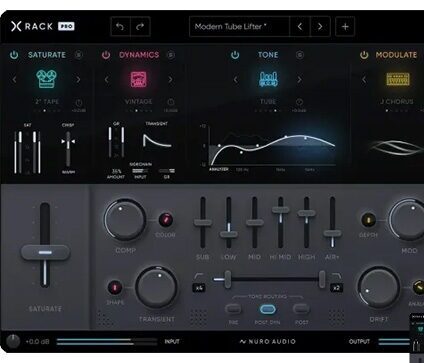424x363 pixels.
Task: Click the Transient envelope curve display
Action: click(157, 140)
